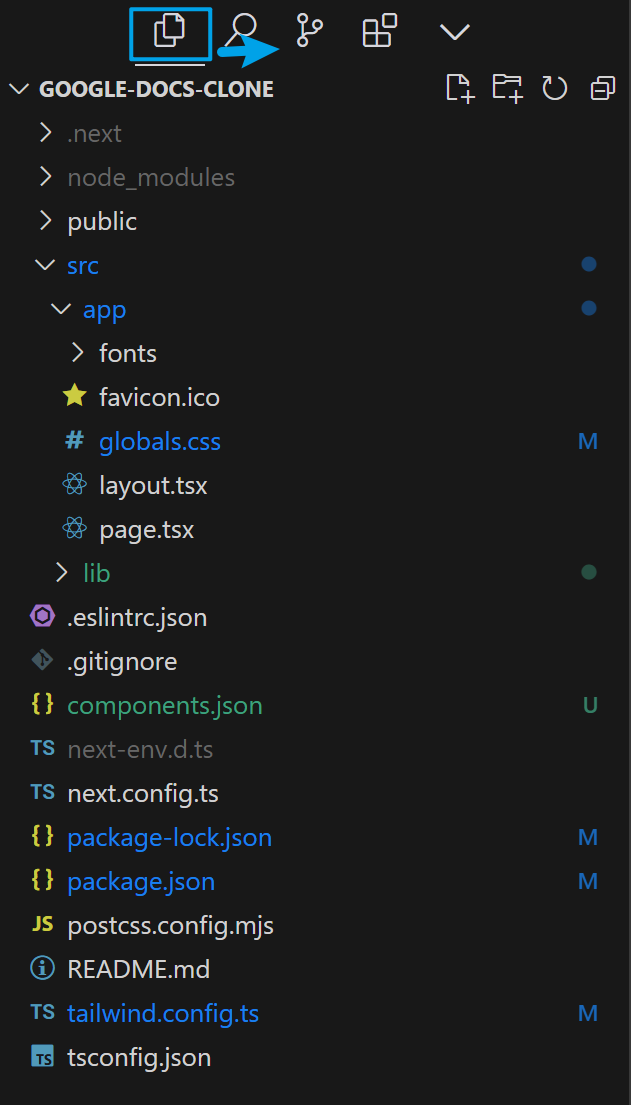The width and height of the screenshot is (631, 1105).
Task: Show additional views chevron in activity bar
Action: coord(455,33)
